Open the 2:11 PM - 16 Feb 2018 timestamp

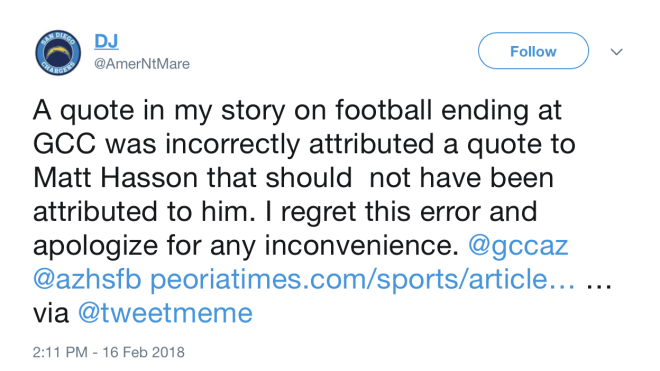(109, 352)
